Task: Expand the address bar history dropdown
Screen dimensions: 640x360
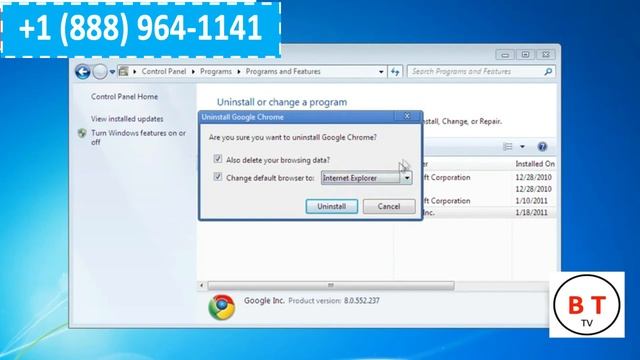Action: (381, 72)
